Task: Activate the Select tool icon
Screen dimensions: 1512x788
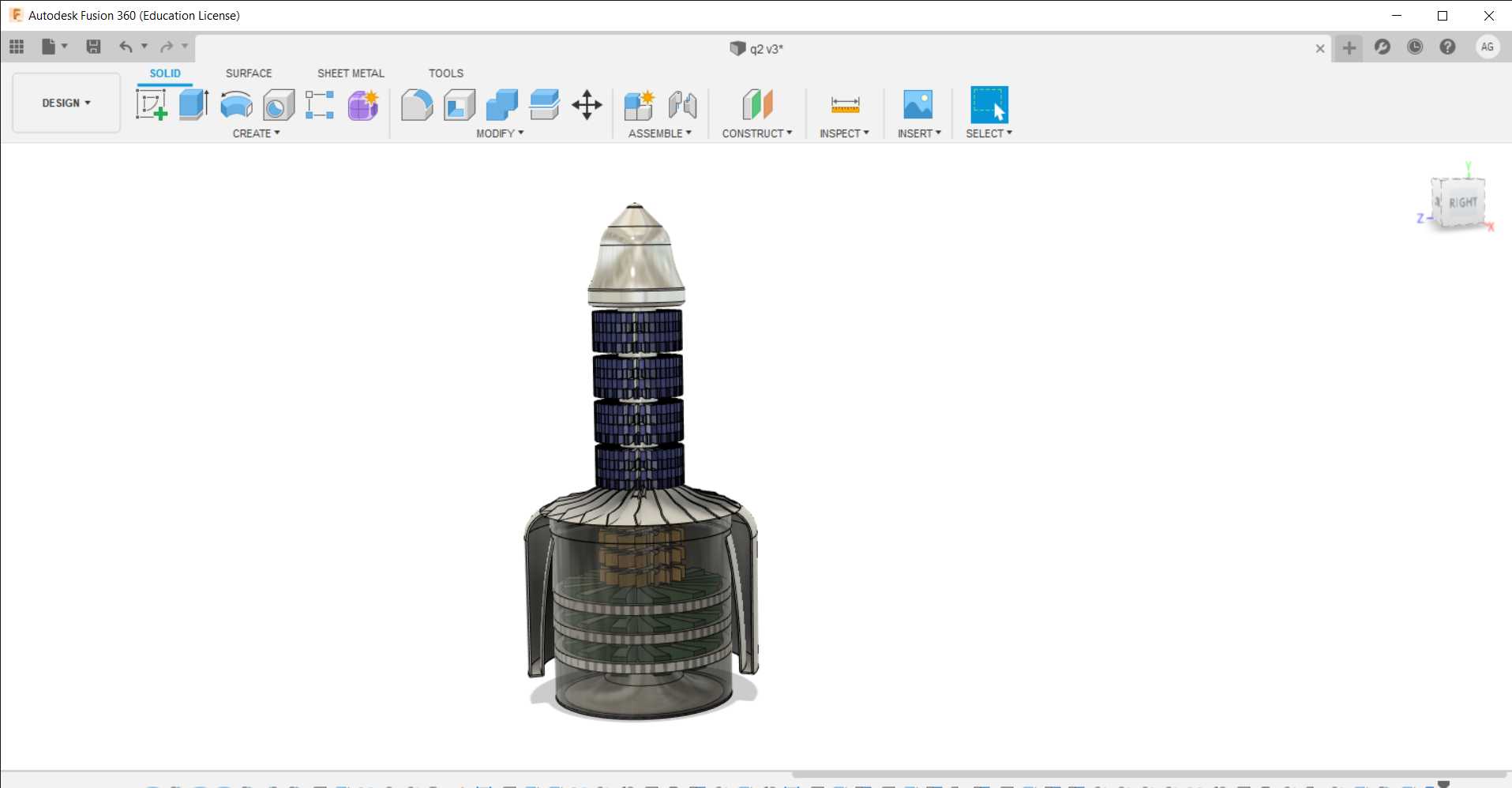Action: point(989,104)
